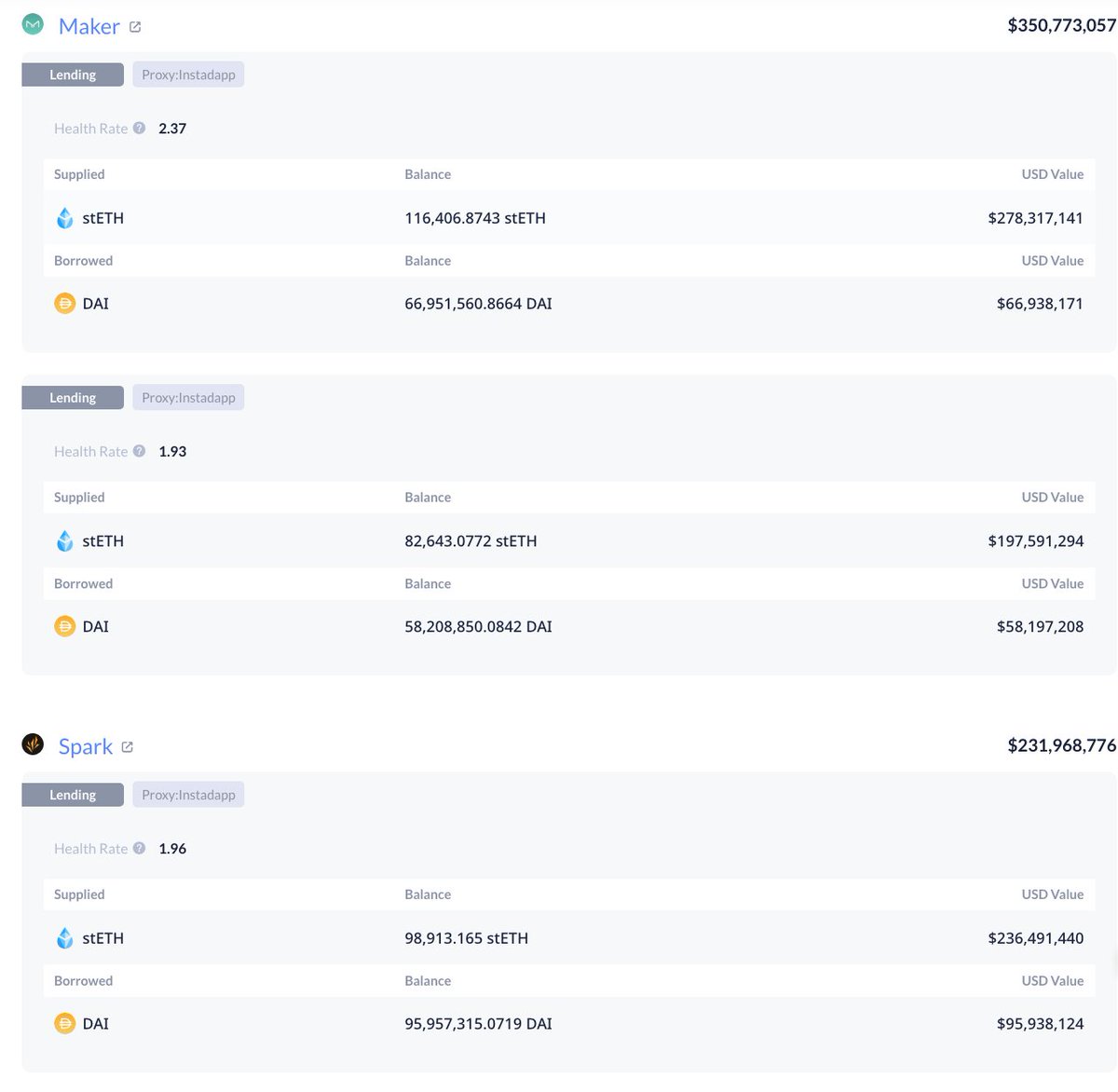Click balance 82,643.0772 stETH
1118x1092 pixels.
point(470,540)
